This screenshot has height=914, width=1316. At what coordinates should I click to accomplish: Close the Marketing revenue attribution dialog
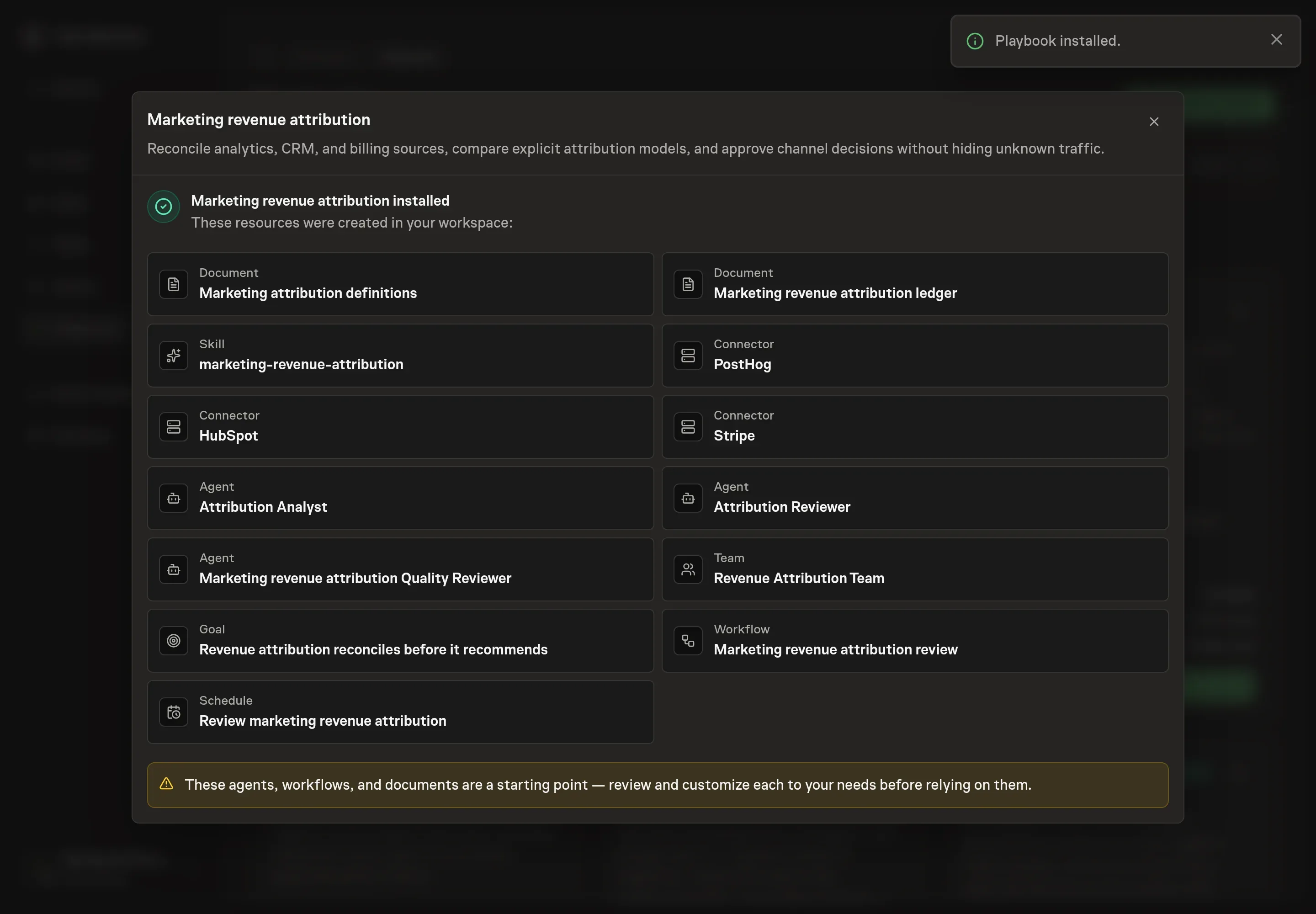pyautogui.click(x=1154, y=122)
